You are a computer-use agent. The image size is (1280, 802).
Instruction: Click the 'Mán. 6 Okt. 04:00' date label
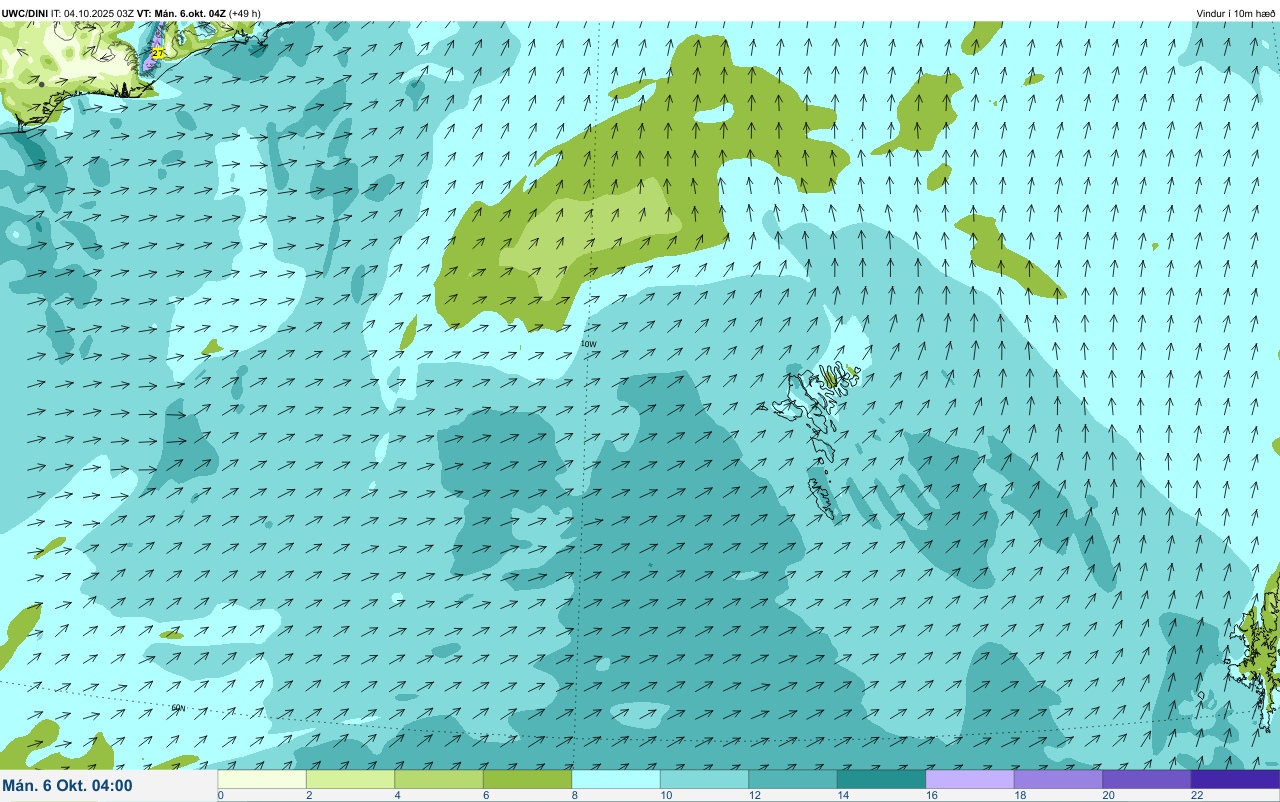68,785
